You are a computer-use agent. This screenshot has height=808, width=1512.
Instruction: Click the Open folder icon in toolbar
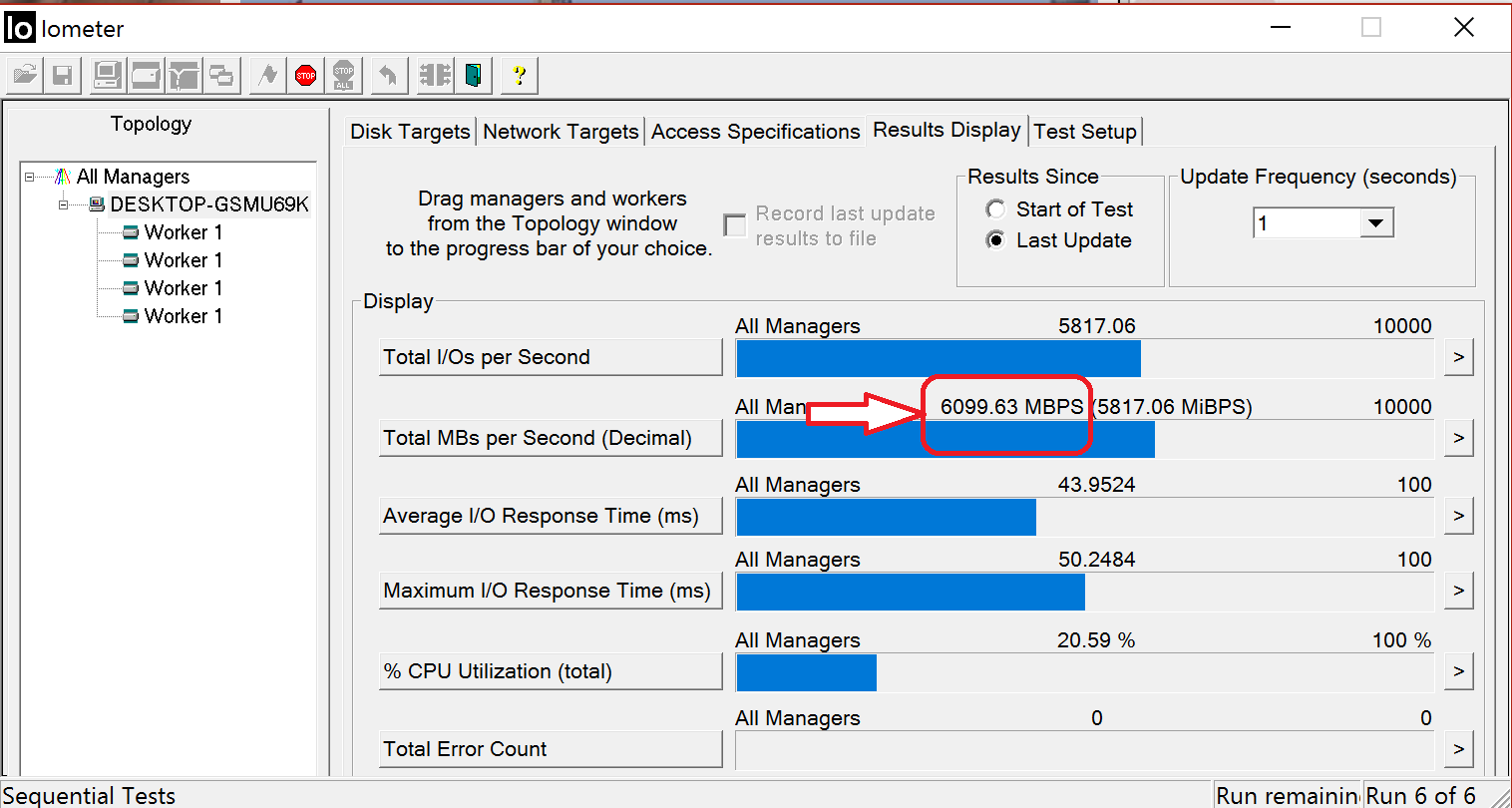click(25, 75)
